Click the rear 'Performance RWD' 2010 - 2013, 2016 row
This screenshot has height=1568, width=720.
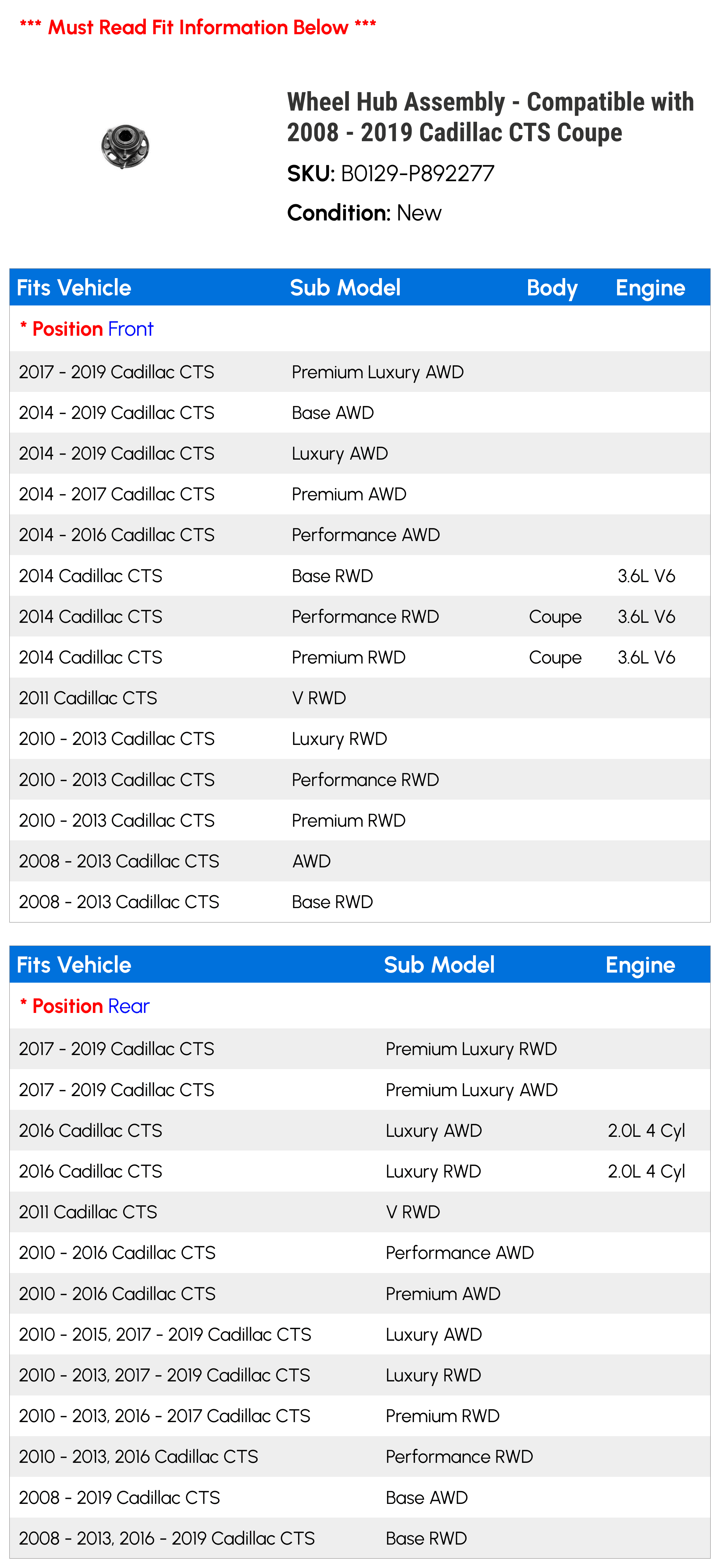(x=360, y=1456)
